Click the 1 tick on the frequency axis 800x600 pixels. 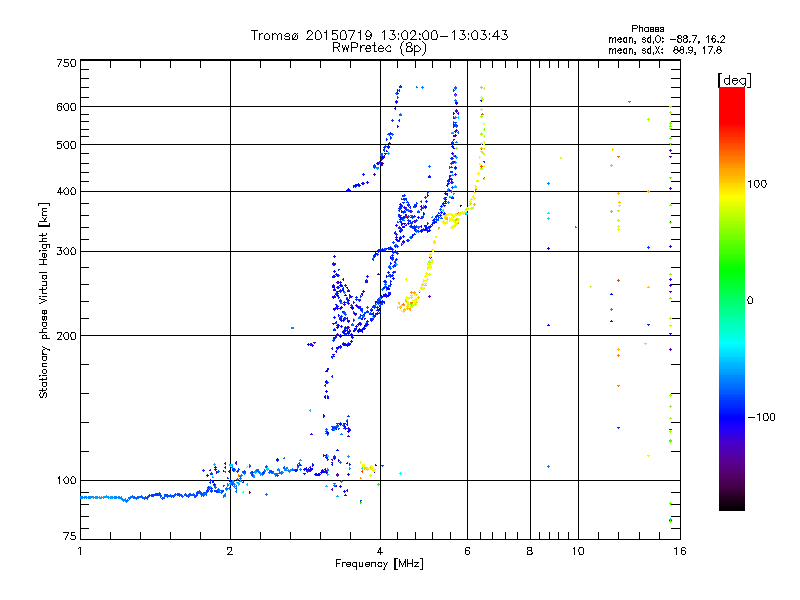(x=80, y=551)
